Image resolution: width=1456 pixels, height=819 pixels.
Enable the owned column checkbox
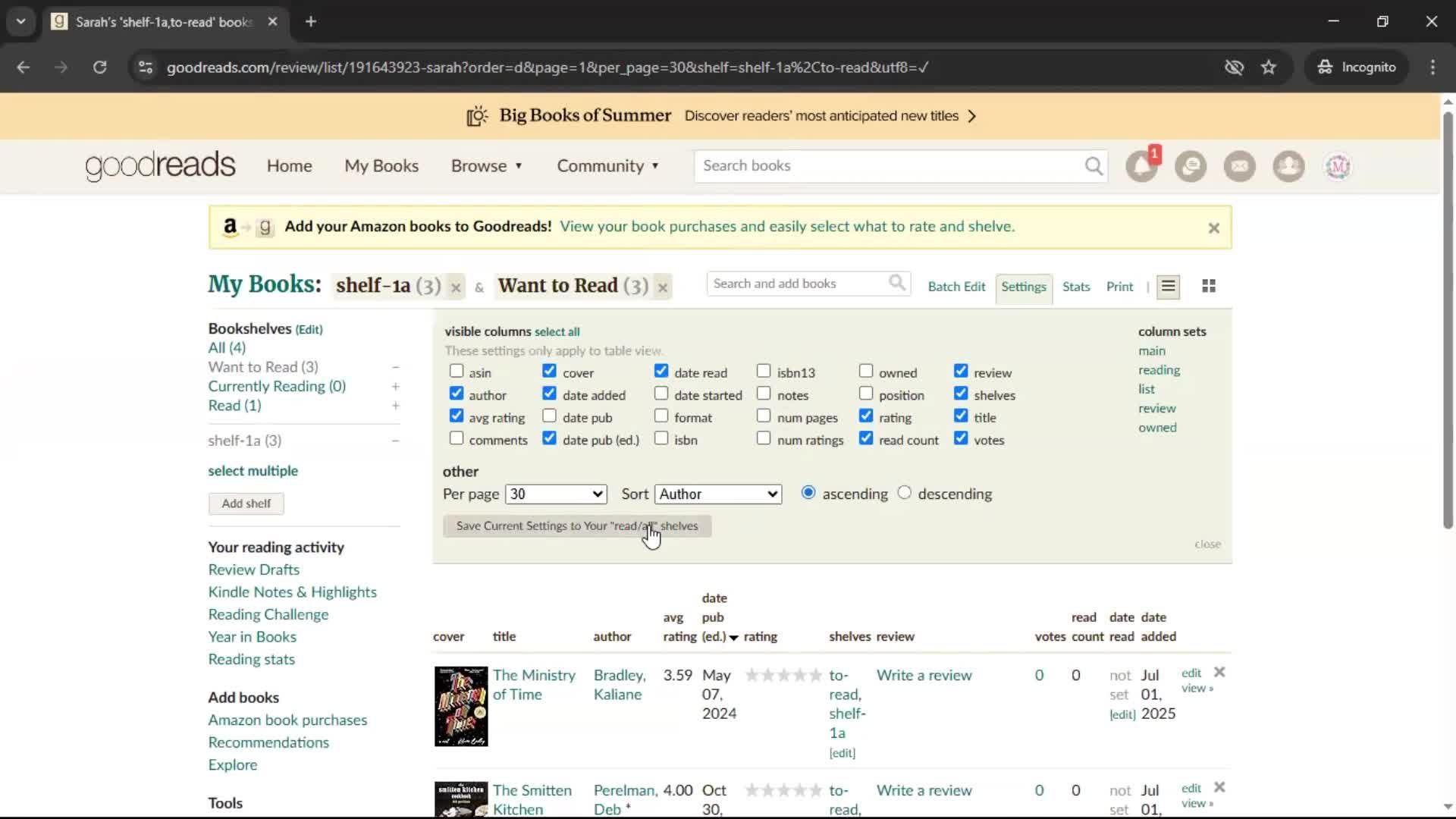[866, 372]
